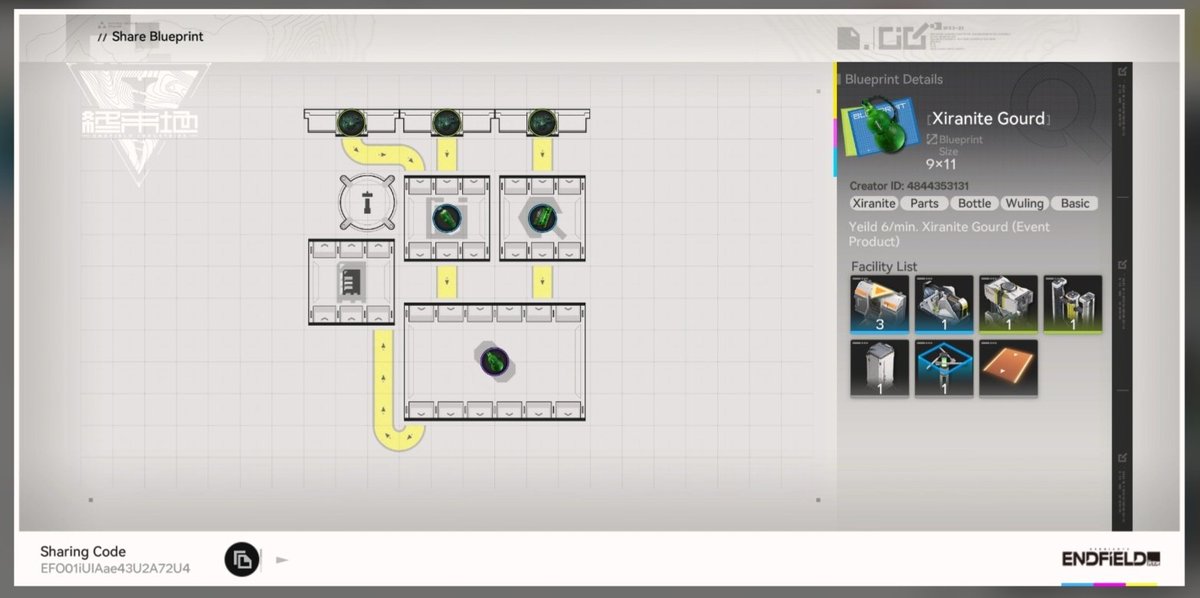Click the small arrow beside the copy button
This screenshot has width=1200, height=598.
pos(282,560)
